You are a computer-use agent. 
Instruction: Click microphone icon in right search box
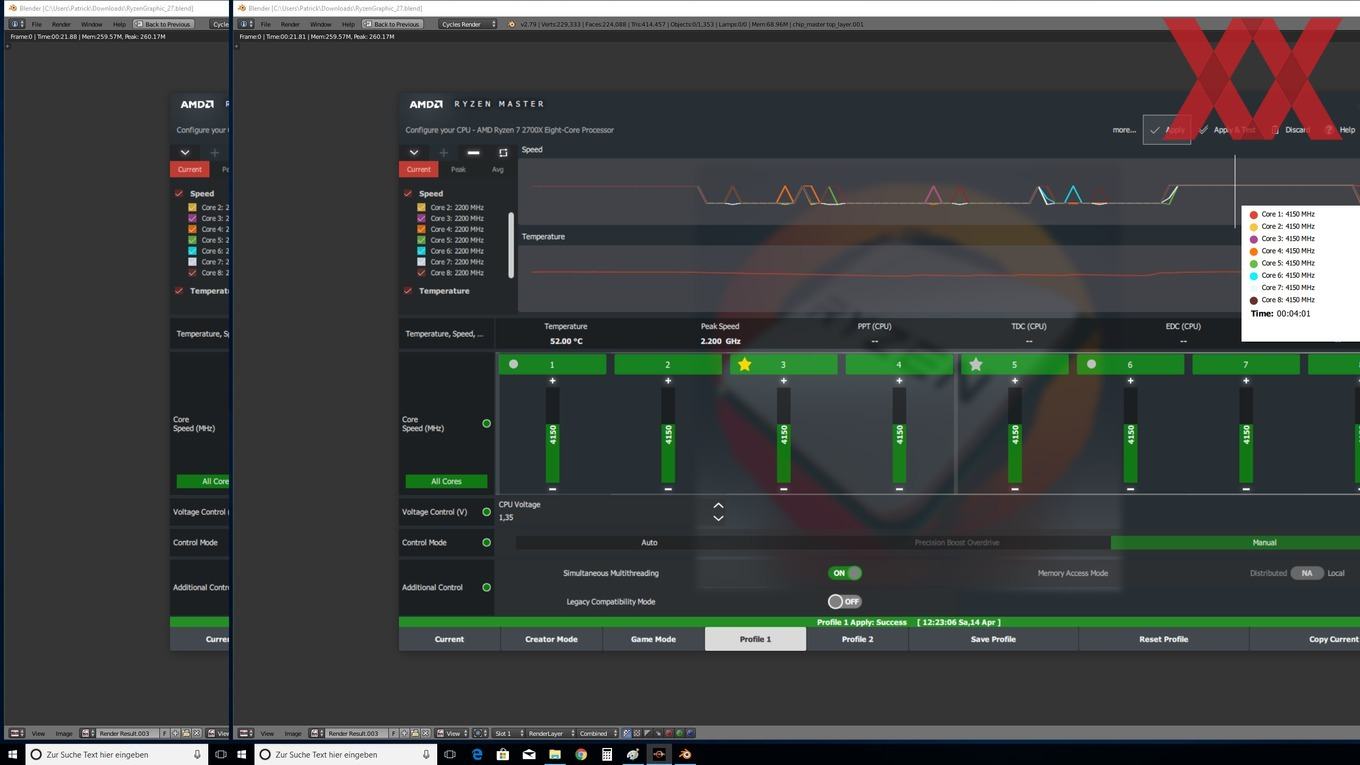pyautogui.click(x=426, y=755)
